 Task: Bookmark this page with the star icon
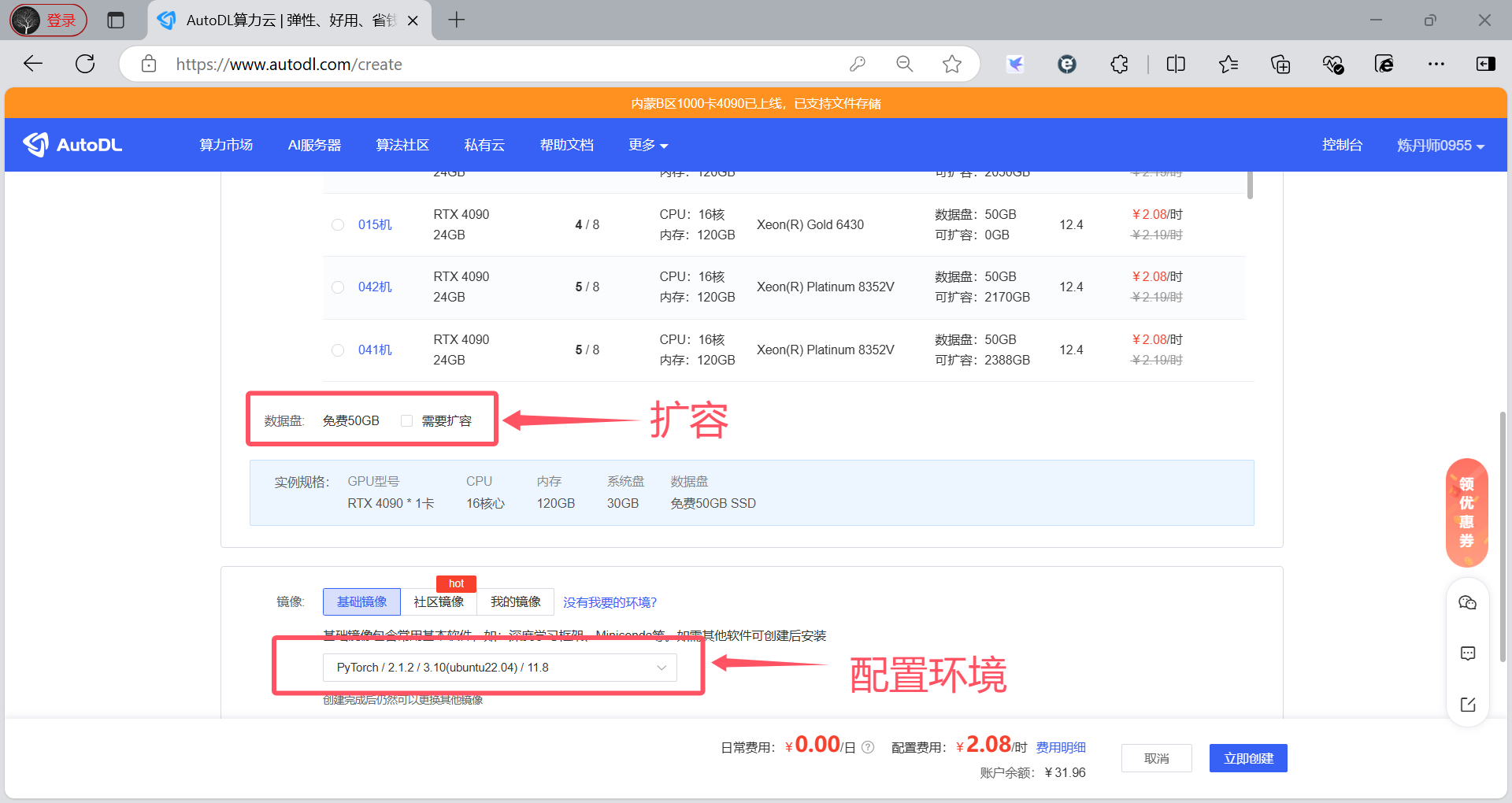pyautogui.click(x=952, y=64)
